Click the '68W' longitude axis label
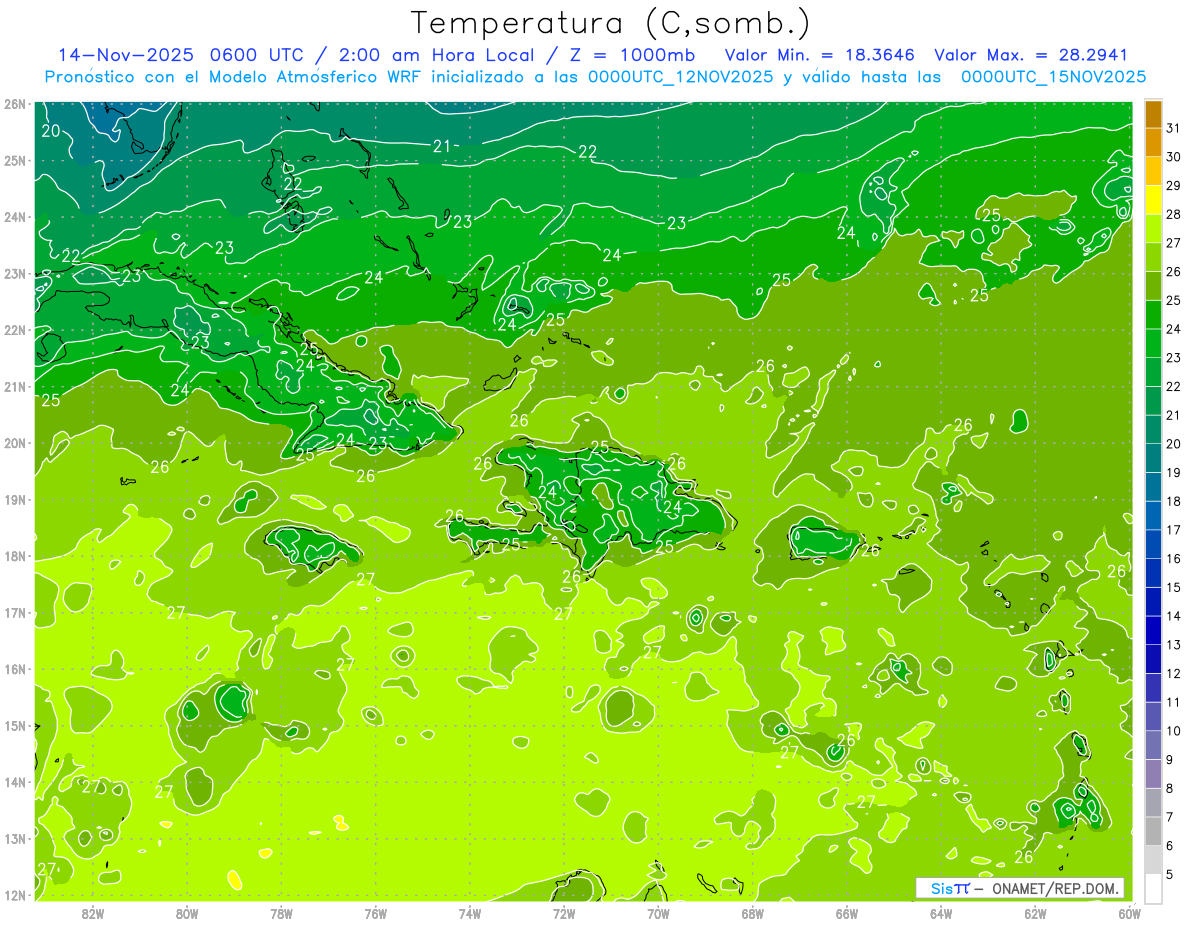Viewport: 1200px width, 927px height. 753,913
